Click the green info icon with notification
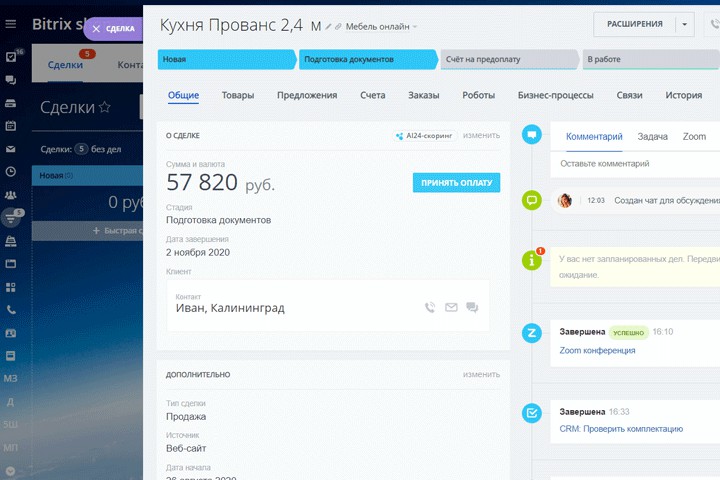 tap(532, 260)
